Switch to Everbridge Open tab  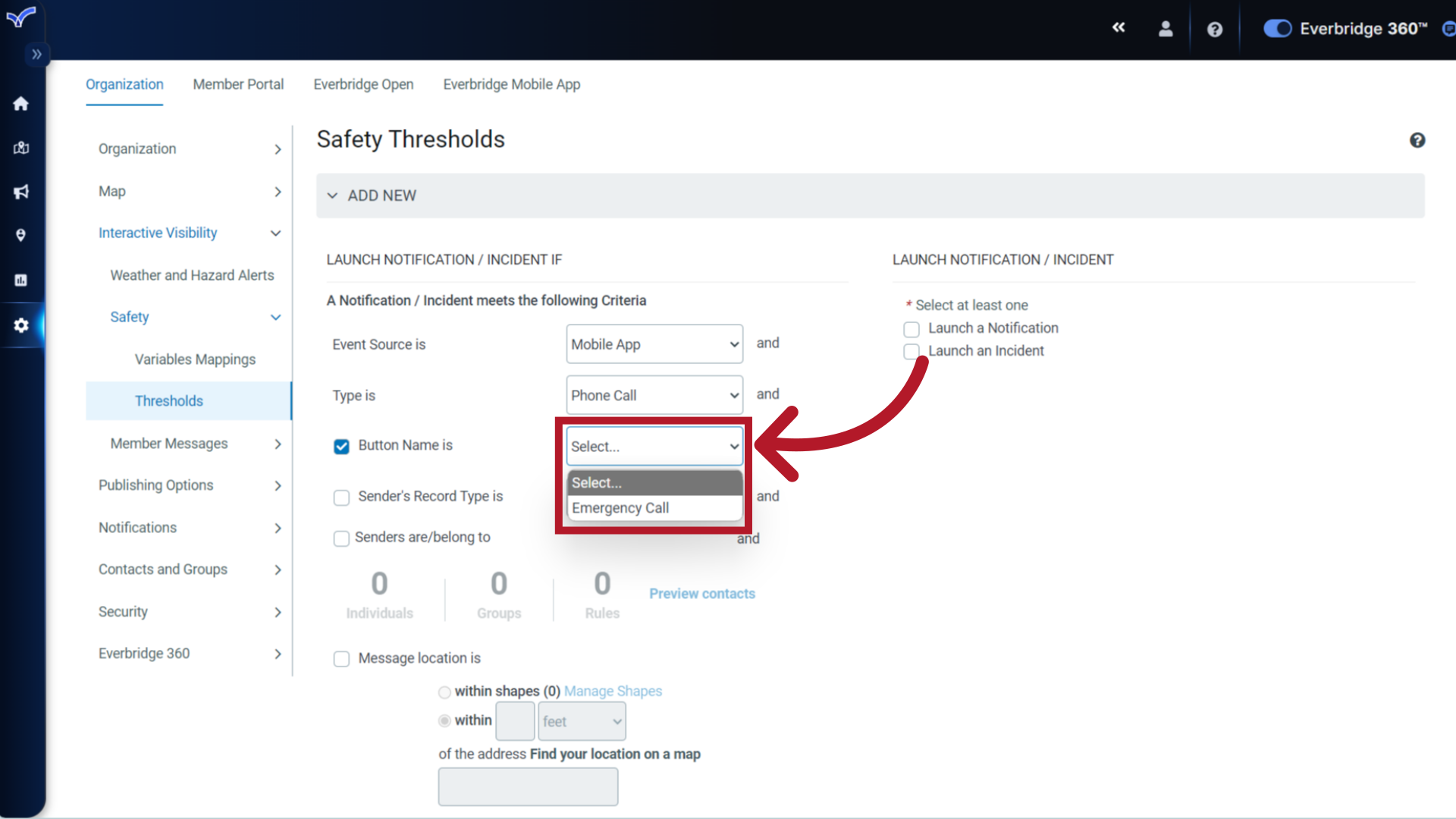pos(363,84)
